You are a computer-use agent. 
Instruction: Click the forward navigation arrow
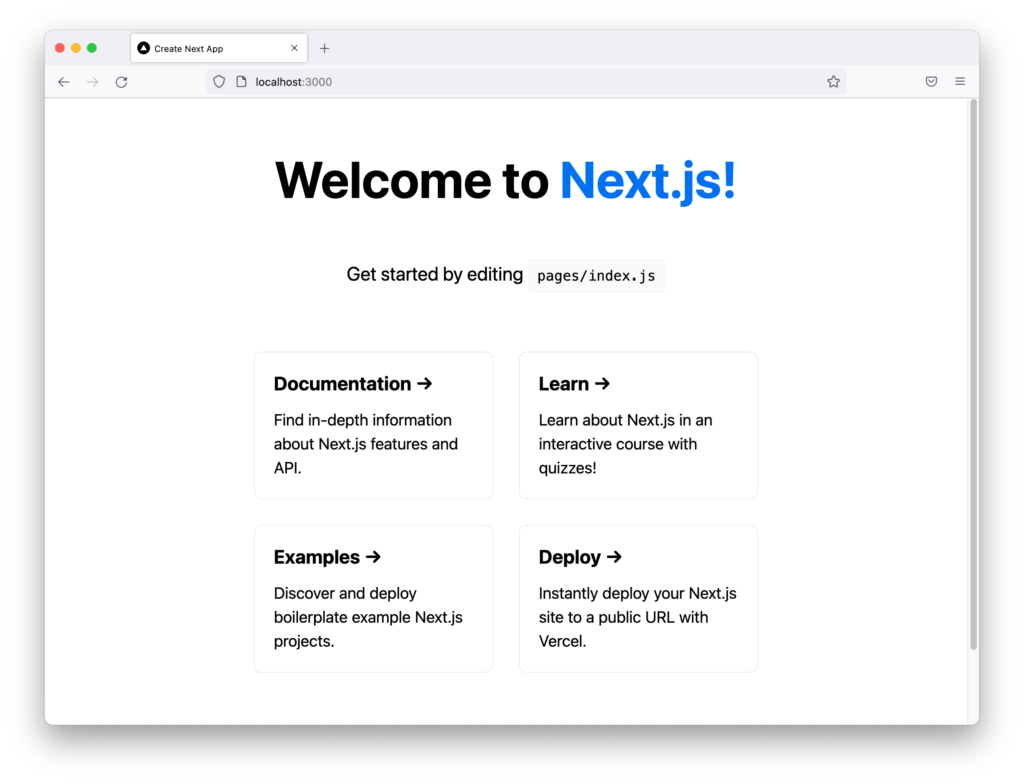pyautogui.click(x=92, y=81)
